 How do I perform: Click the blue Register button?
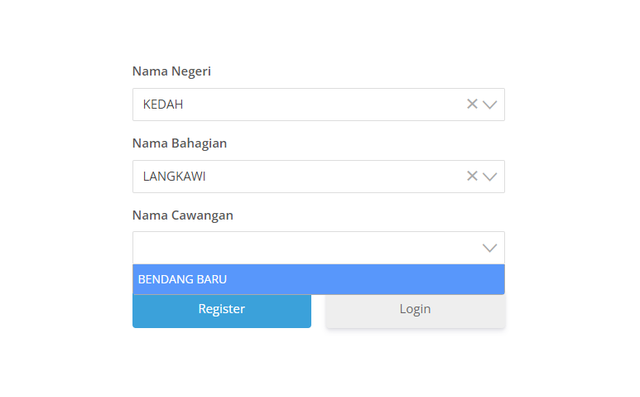(222, 311)
